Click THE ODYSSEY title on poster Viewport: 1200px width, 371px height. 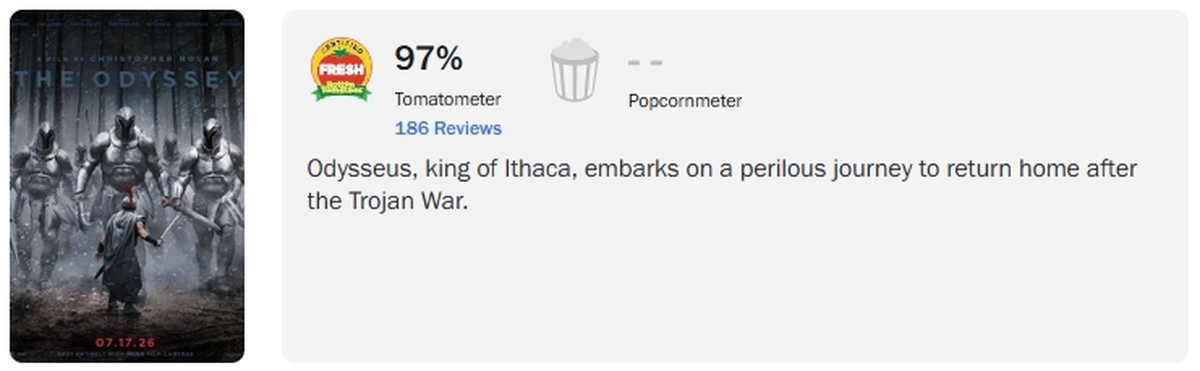pyautogui.click(x=127, y=78)
